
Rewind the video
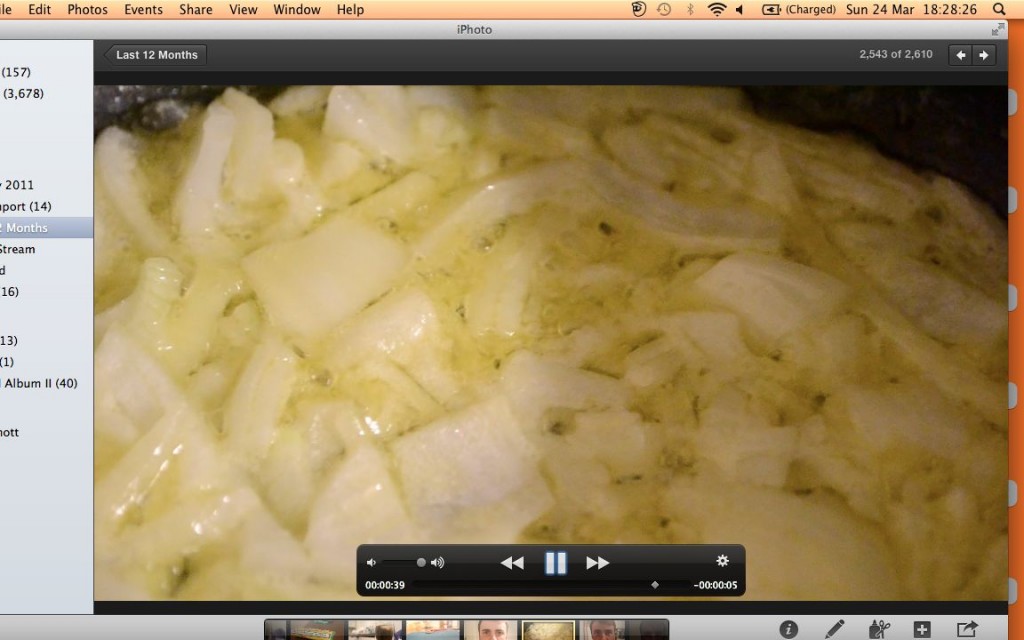point(512,562)
